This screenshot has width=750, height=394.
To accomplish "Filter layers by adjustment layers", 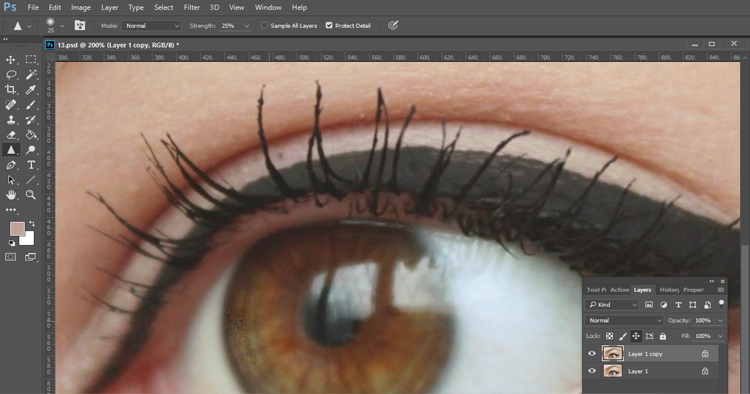I will coord(663,305).
